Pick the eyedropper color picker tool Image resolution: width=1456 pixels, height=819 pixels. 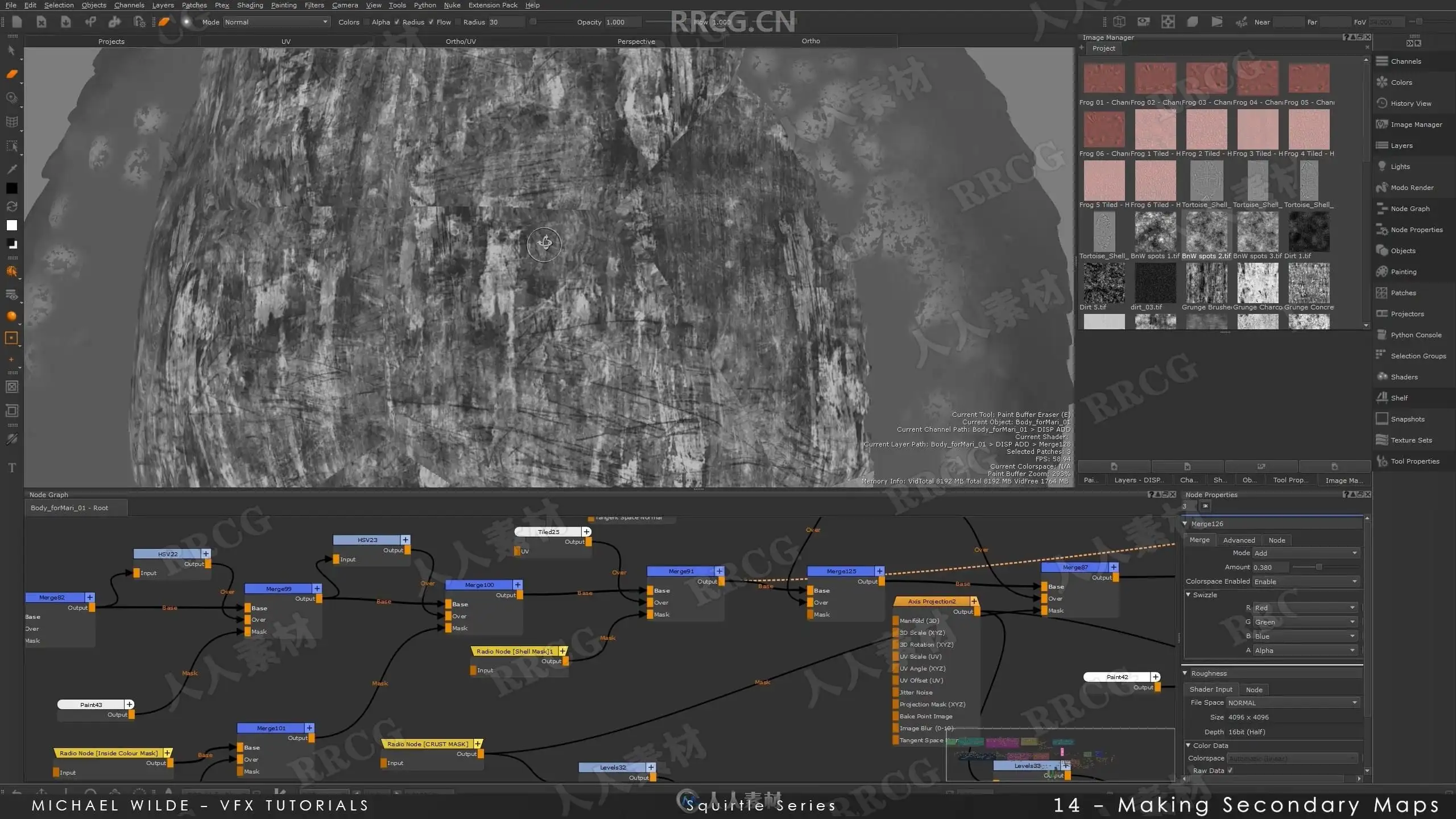point(11,169)
